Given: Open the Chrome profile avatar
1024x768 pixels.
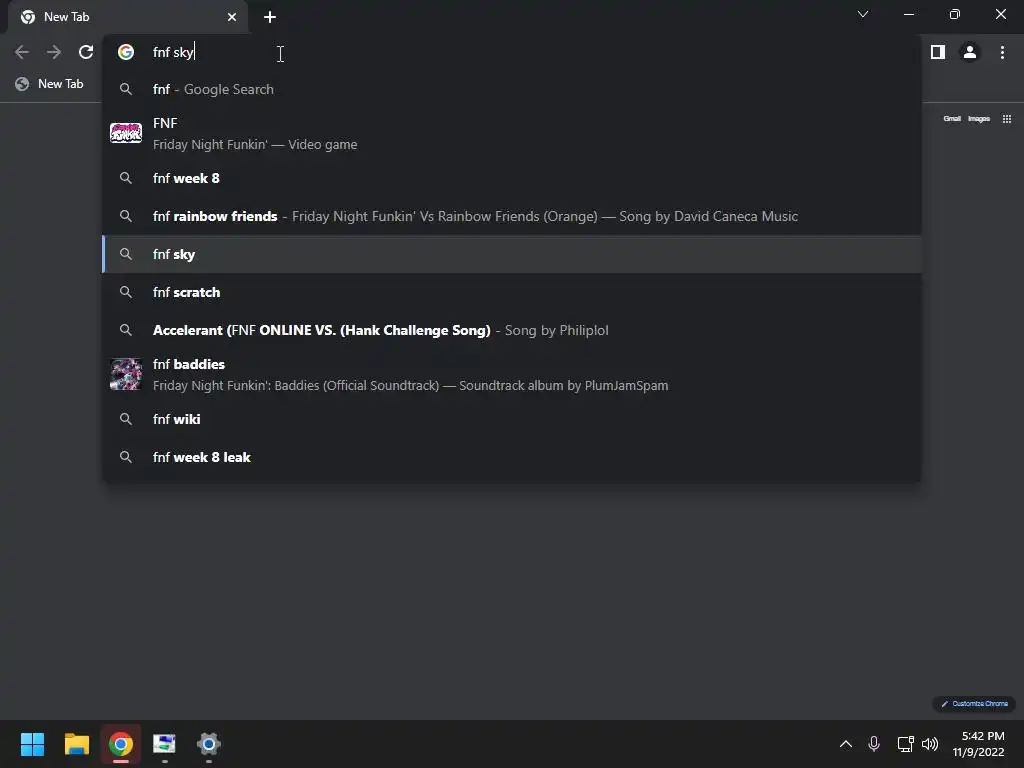Looking at the screenshot, I should (x=970, y=52).
